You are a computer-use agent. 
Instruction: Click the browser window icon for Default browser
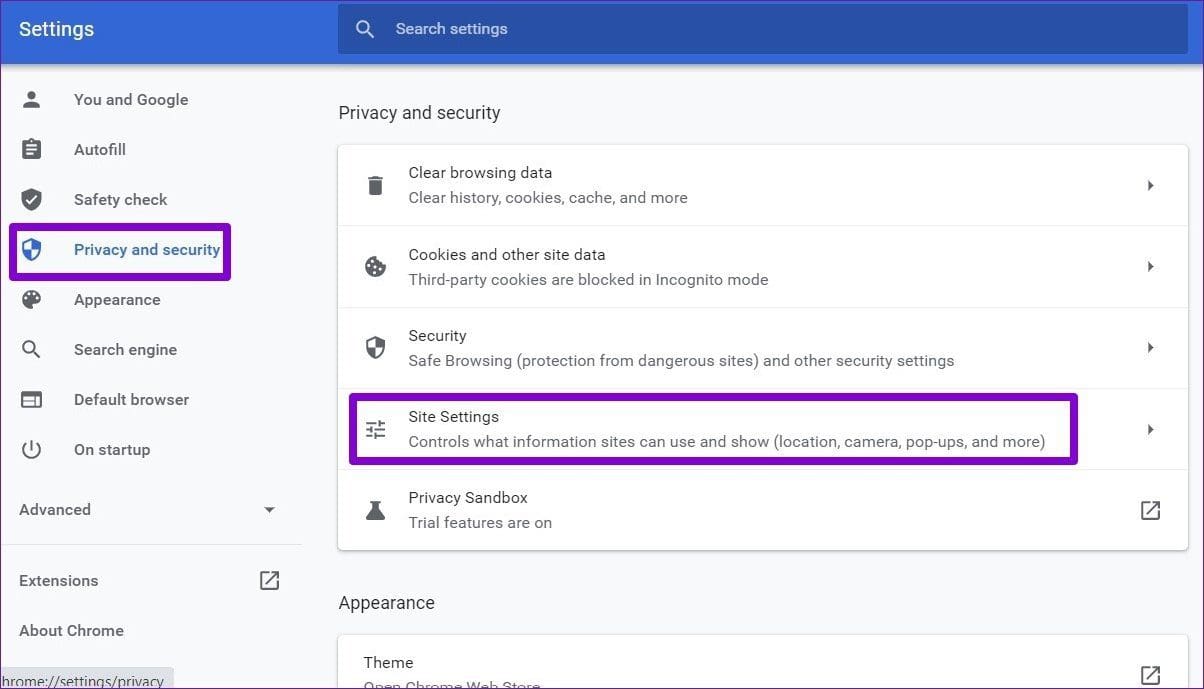pyautogui.click(x=32, y=399)
